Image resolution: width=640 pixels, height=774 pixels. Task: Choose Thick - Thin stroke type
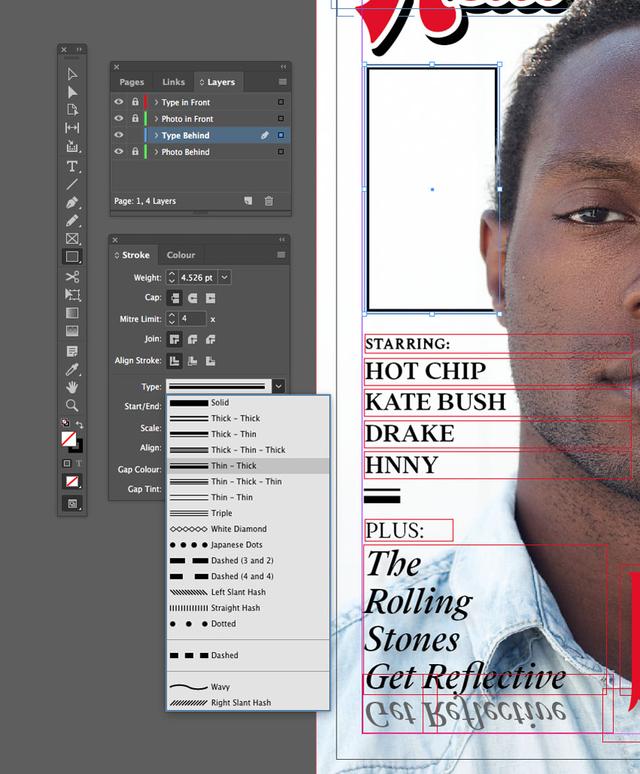click(x=248, y=434)
